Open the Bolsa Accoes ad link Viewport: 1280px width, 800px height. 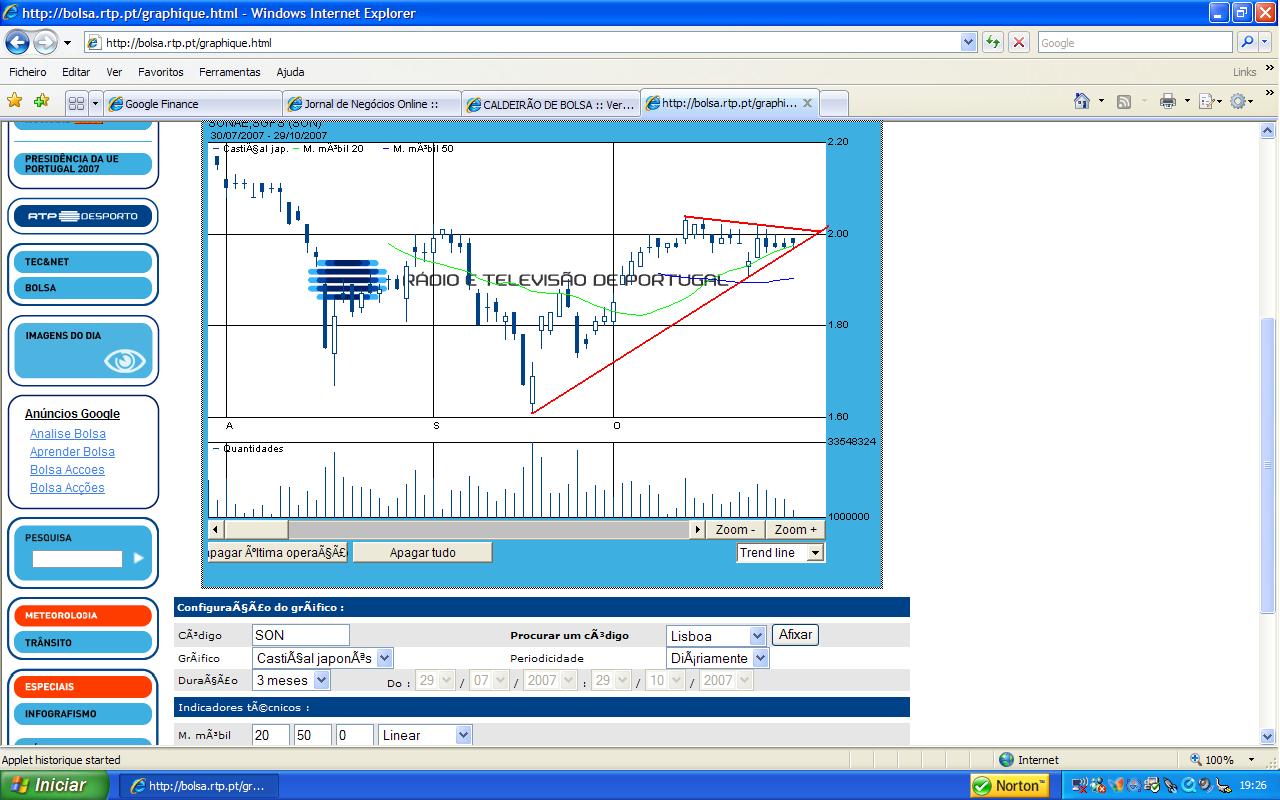[67, 470]
